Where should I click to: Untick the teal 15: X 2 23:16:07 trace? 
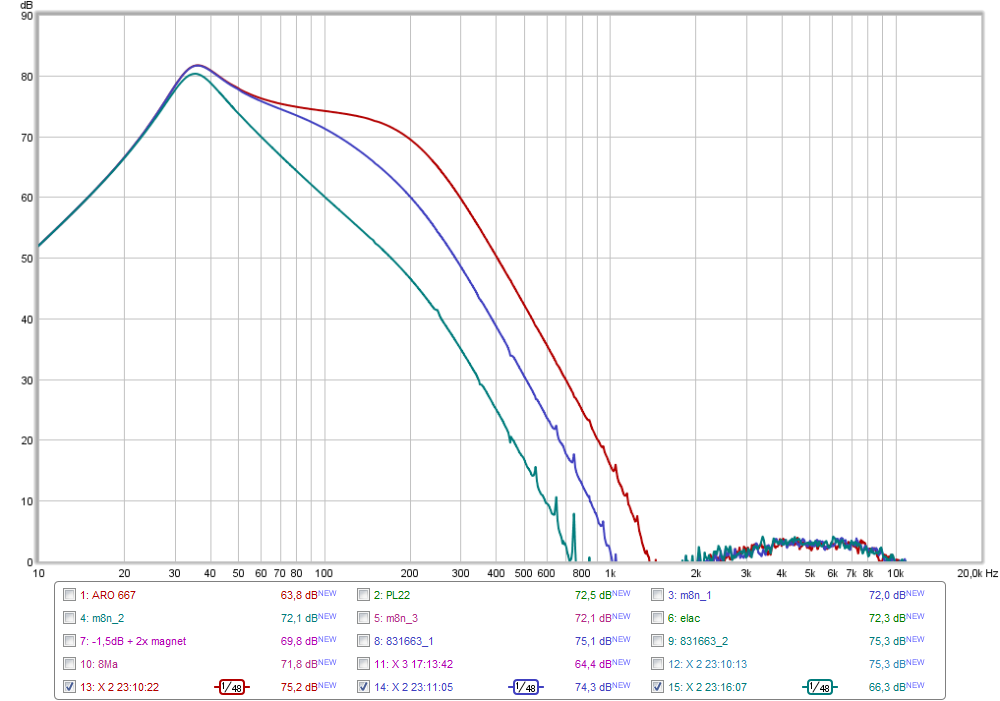(658, 687)
